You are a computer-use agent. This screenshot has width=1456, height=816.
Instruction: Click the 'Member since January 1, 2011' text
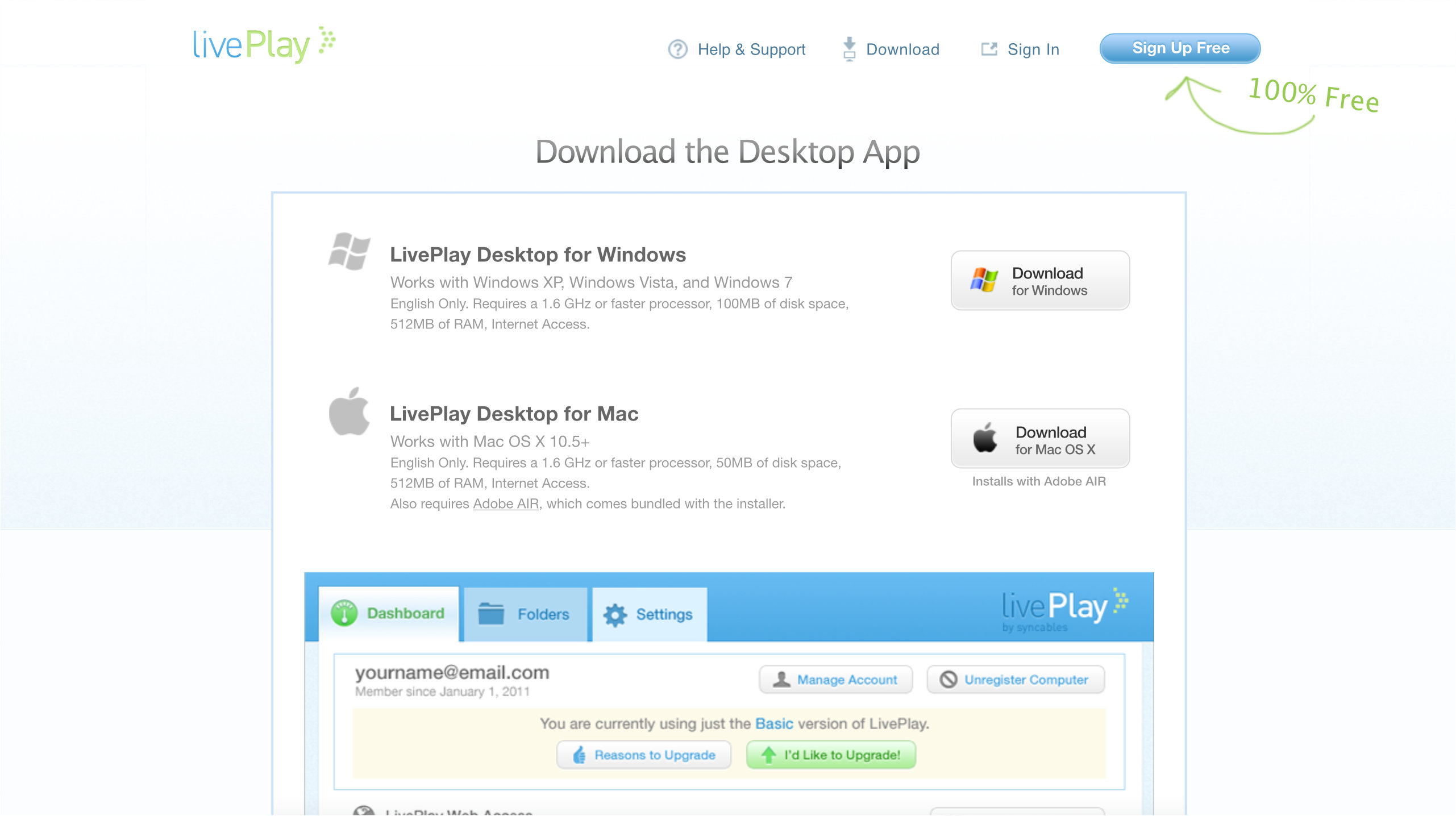coord(442,692)
